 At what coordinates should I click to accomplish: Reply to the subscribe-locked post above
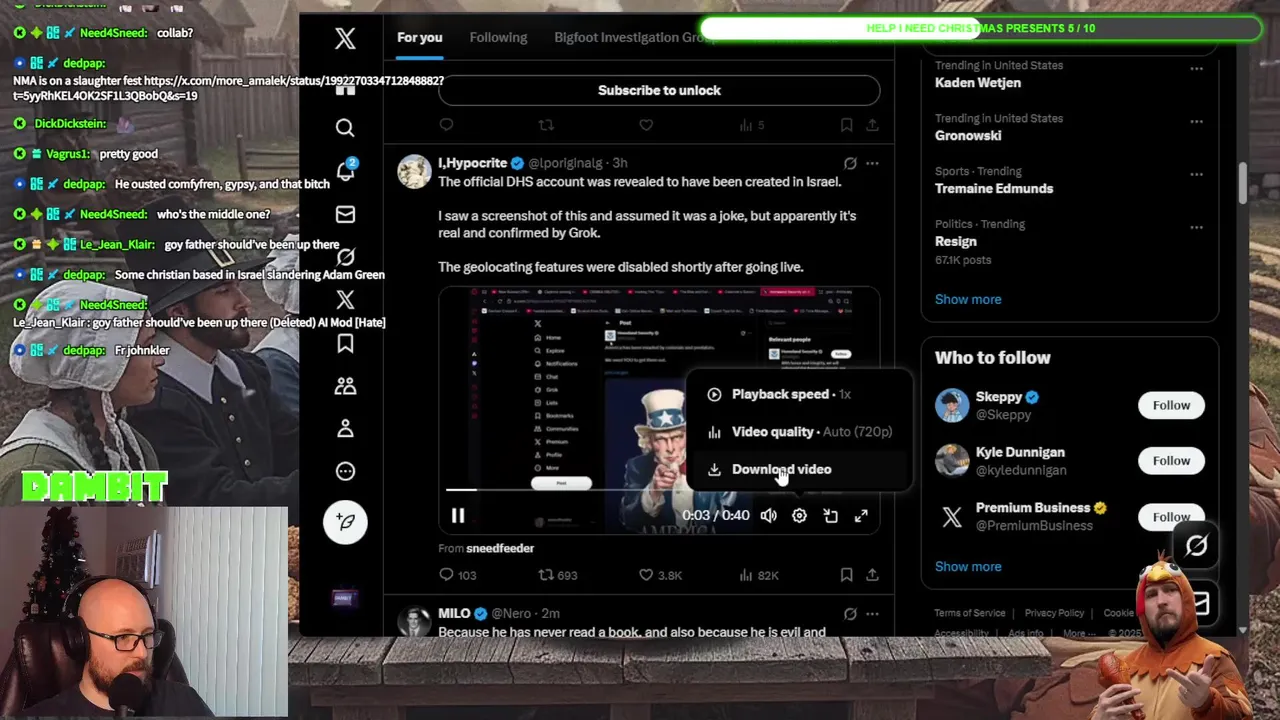(x=446, y=125)
